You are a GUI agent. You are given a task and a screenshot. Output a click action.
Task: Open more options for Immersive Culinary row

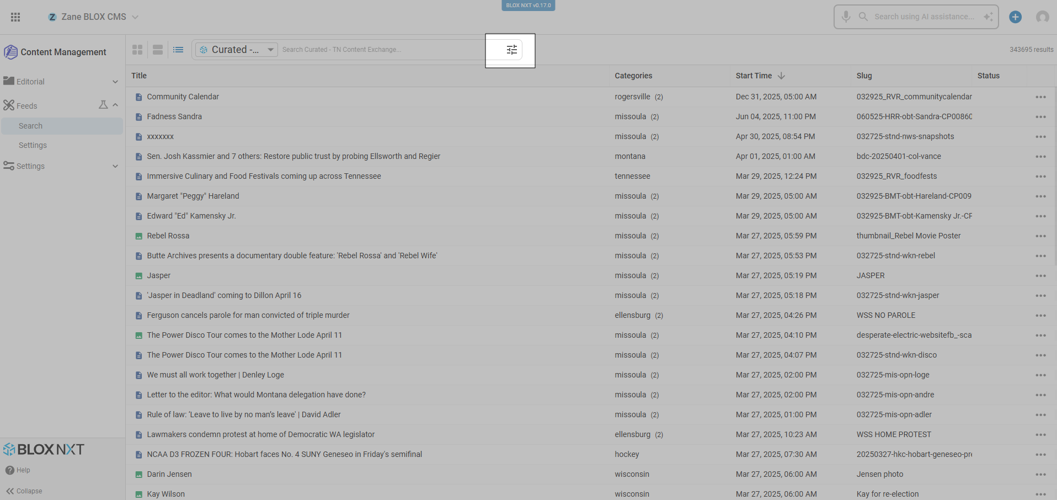coord(1041,177)
